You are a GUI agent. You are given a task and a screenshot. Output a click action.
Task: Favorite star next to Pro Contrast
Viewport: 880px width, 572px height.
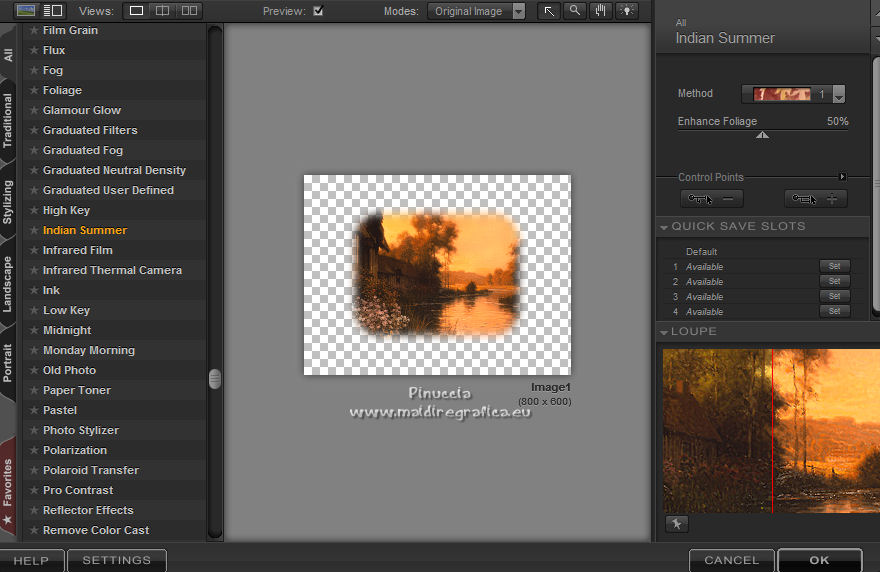tap(34, 490)
